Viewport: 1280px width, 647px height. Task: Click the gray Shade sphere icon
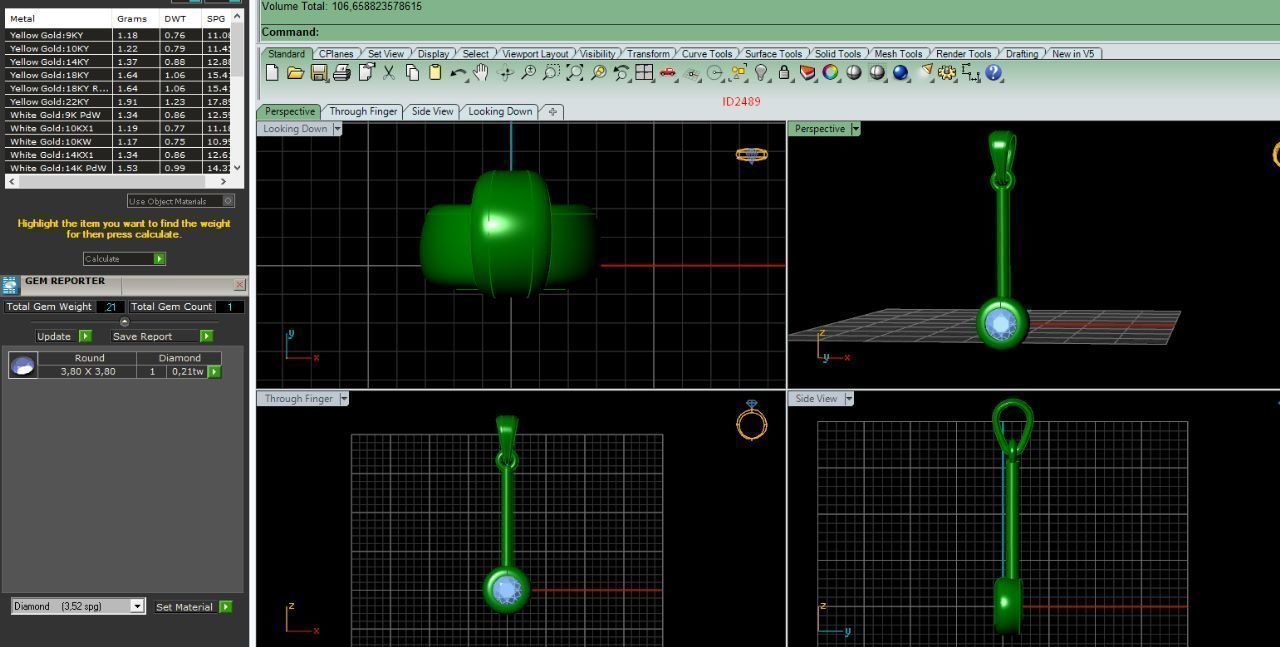click(x=854, y=72)
